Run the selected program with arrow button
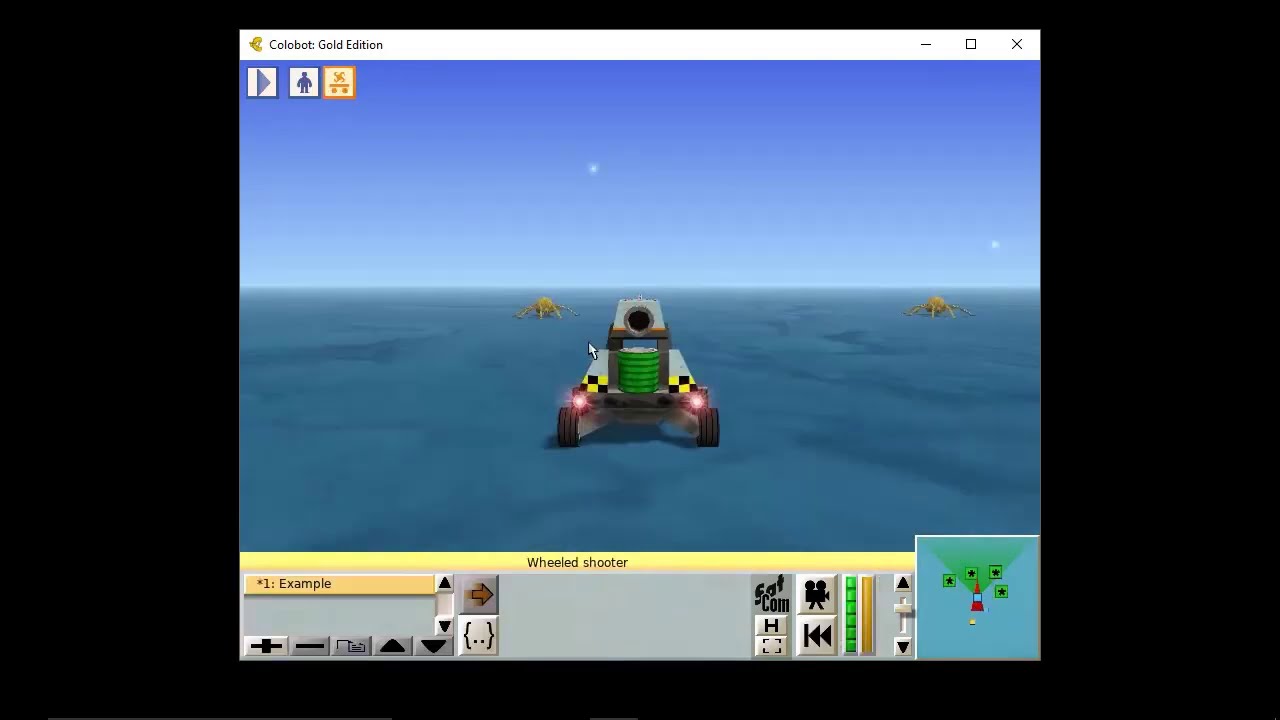 [479, 595]
